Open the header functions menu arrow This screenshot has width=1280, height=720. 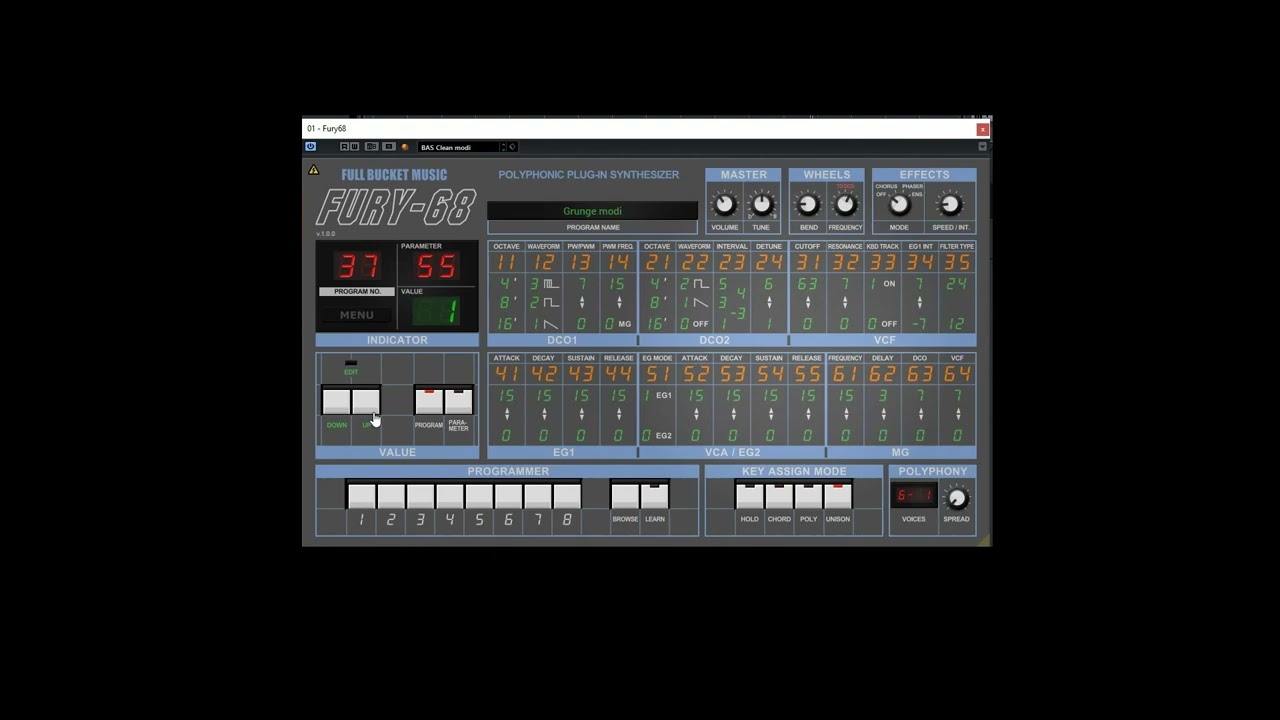click(x=983, y=147)
